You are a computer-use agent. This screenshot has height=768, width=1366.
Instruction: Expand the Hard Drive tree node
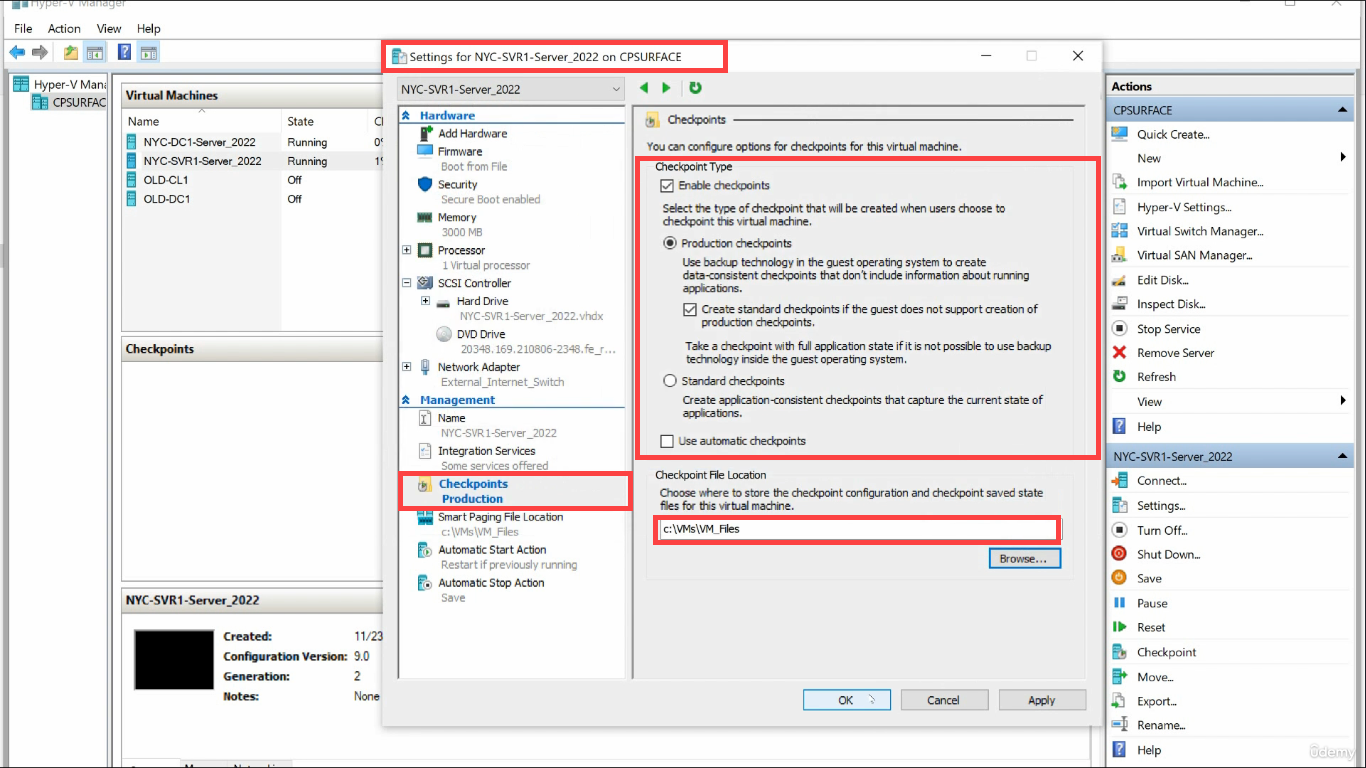pyautogui.click(x=425, y=301)
